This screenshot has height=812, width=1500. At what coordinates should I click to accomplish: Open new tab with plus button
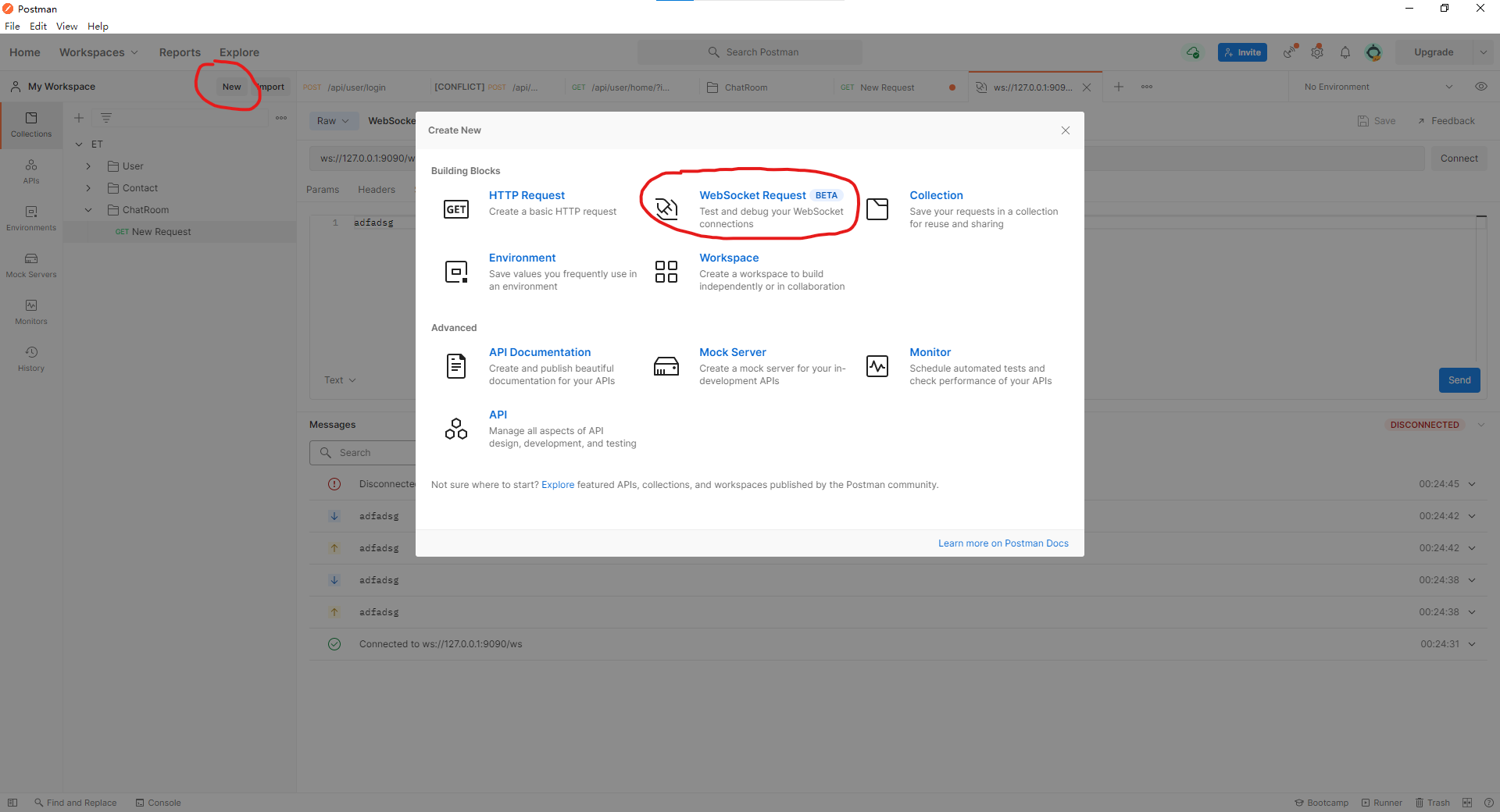[x=1119, y=87]
